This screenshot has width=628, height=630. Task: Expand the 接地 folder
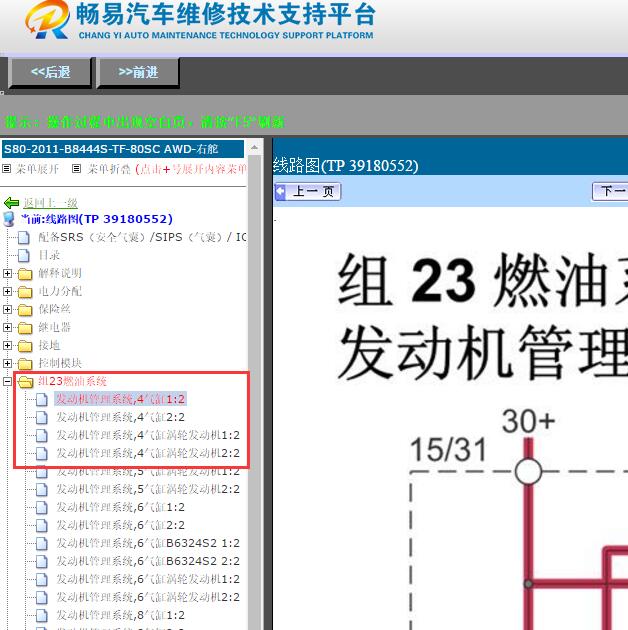[x=7, y=346]
